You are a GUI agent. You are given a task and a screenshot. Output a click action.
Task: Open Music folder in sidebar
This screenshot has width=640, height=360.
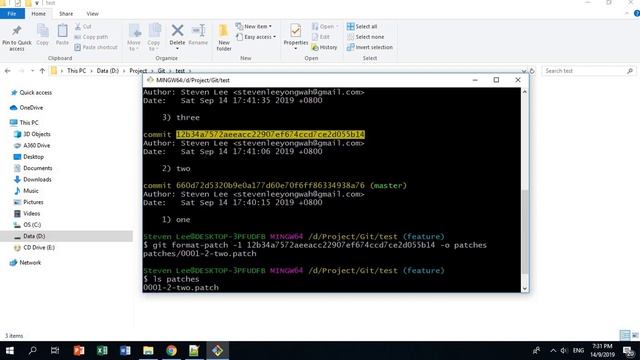27,191
